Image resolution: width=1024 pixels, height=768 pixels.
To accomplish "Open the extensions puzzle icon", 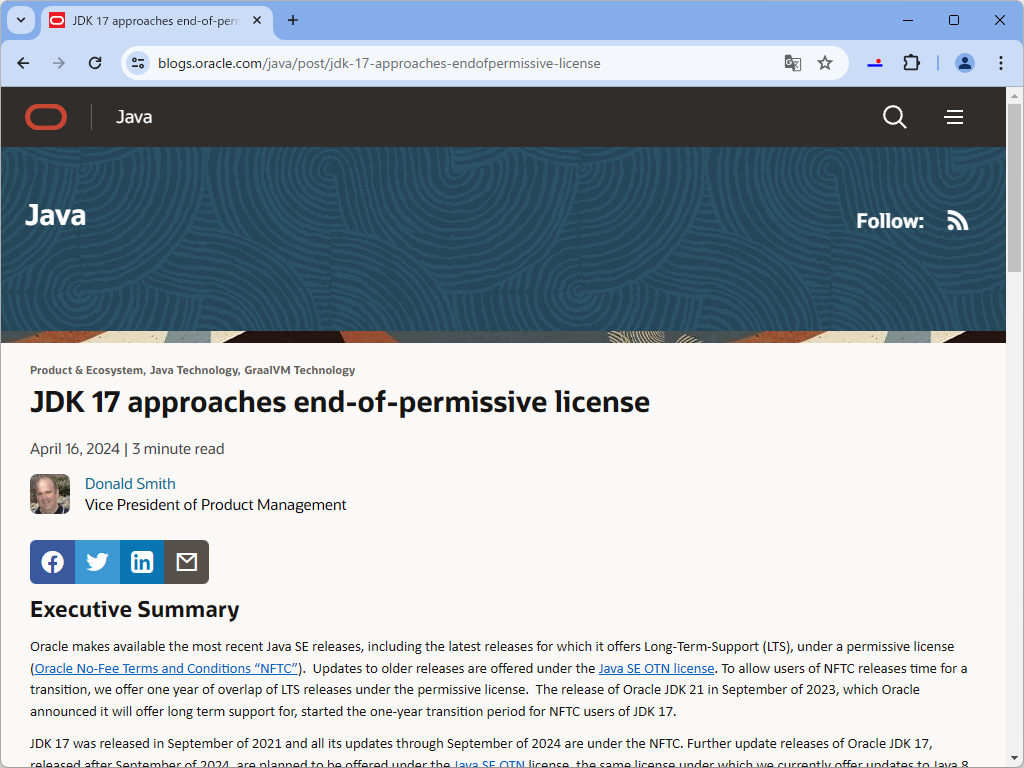I will click(x=911, y=63).
